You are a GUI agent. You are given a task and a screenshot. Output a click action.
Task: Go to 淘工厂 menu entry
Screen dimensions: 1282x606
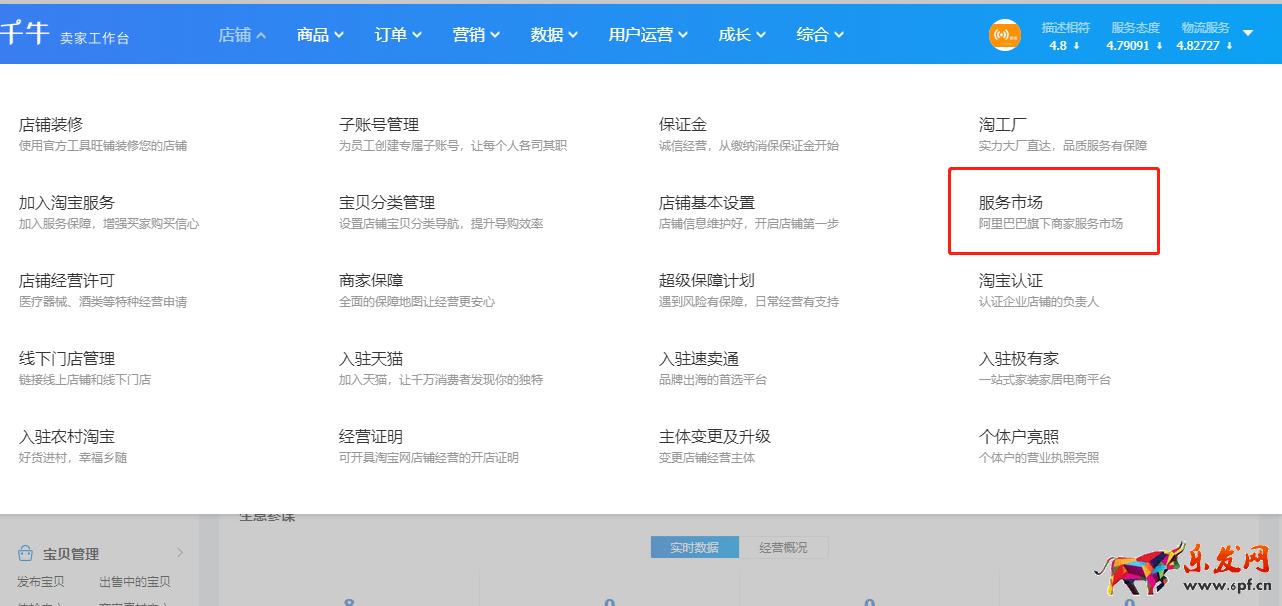coord(1003,125)
